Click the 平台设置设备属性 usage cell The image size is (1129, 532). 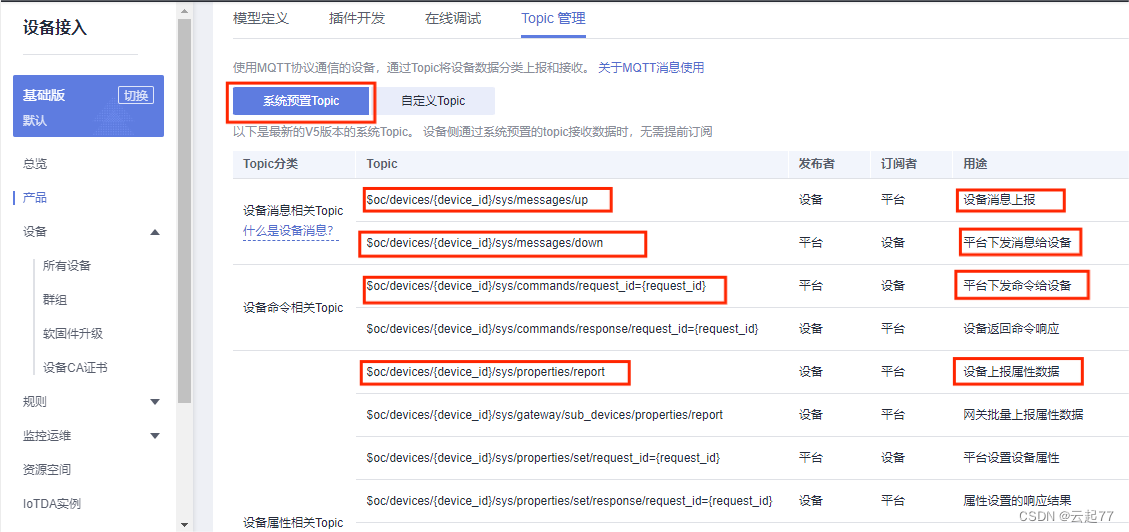click(x=1011, y=458)
